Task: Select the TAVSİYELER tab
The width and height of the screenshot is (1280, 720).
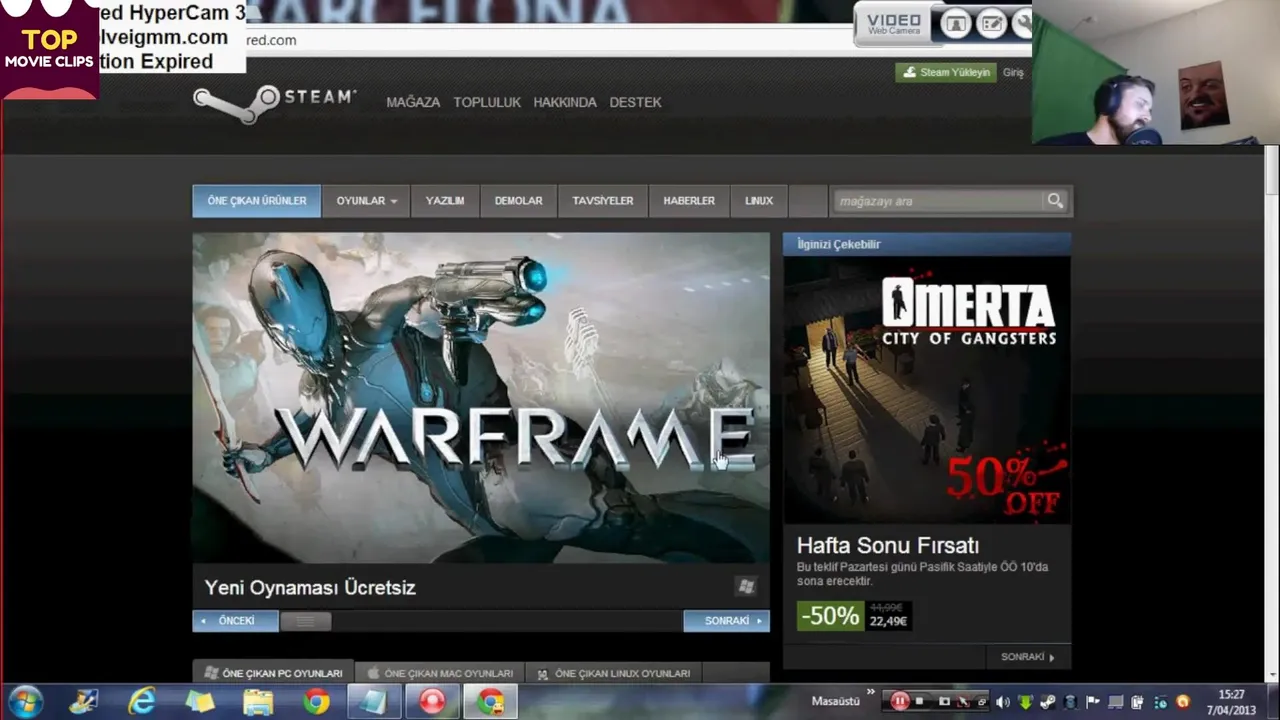Action: (x=603, y=201)
